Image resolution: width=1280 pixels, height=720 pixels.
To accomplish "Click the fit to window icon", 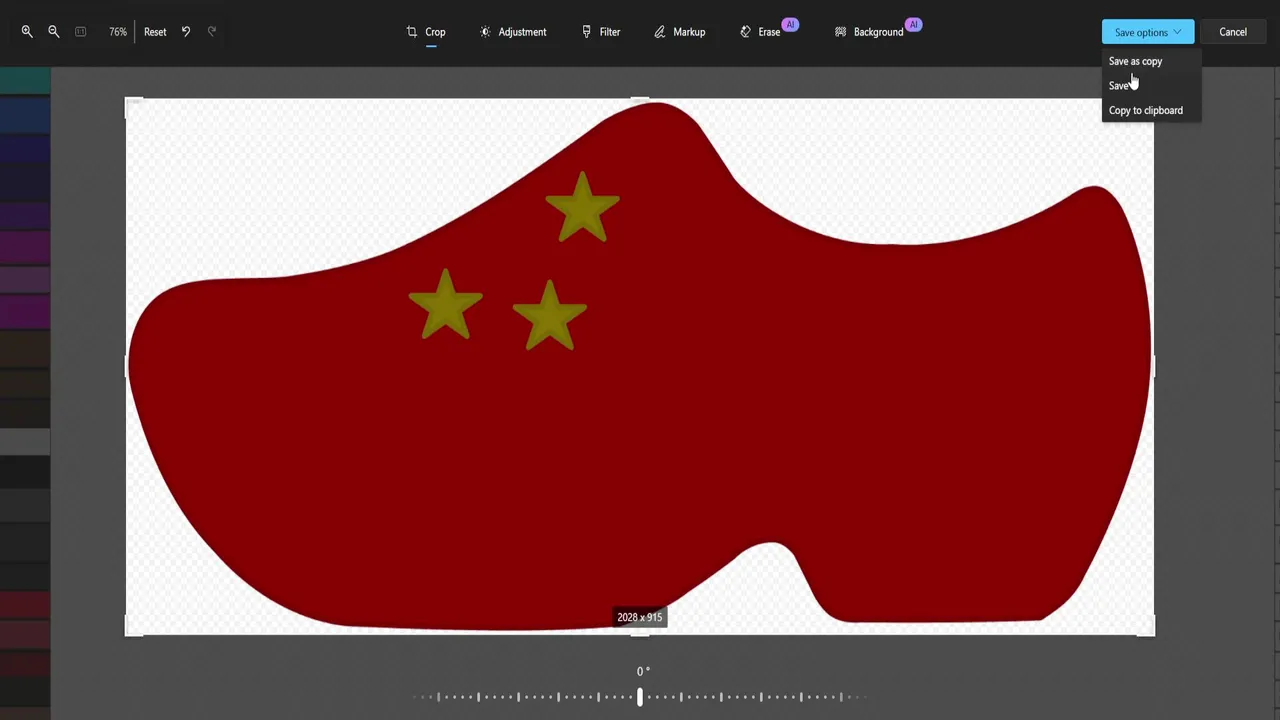I will coord(81,32).
